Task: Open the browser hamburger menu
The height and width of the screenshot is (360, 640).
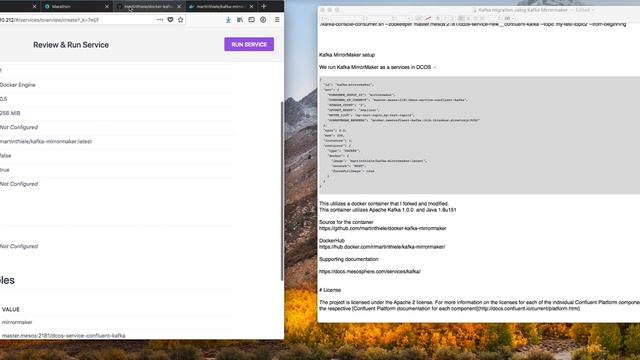Action: (277, 20)
